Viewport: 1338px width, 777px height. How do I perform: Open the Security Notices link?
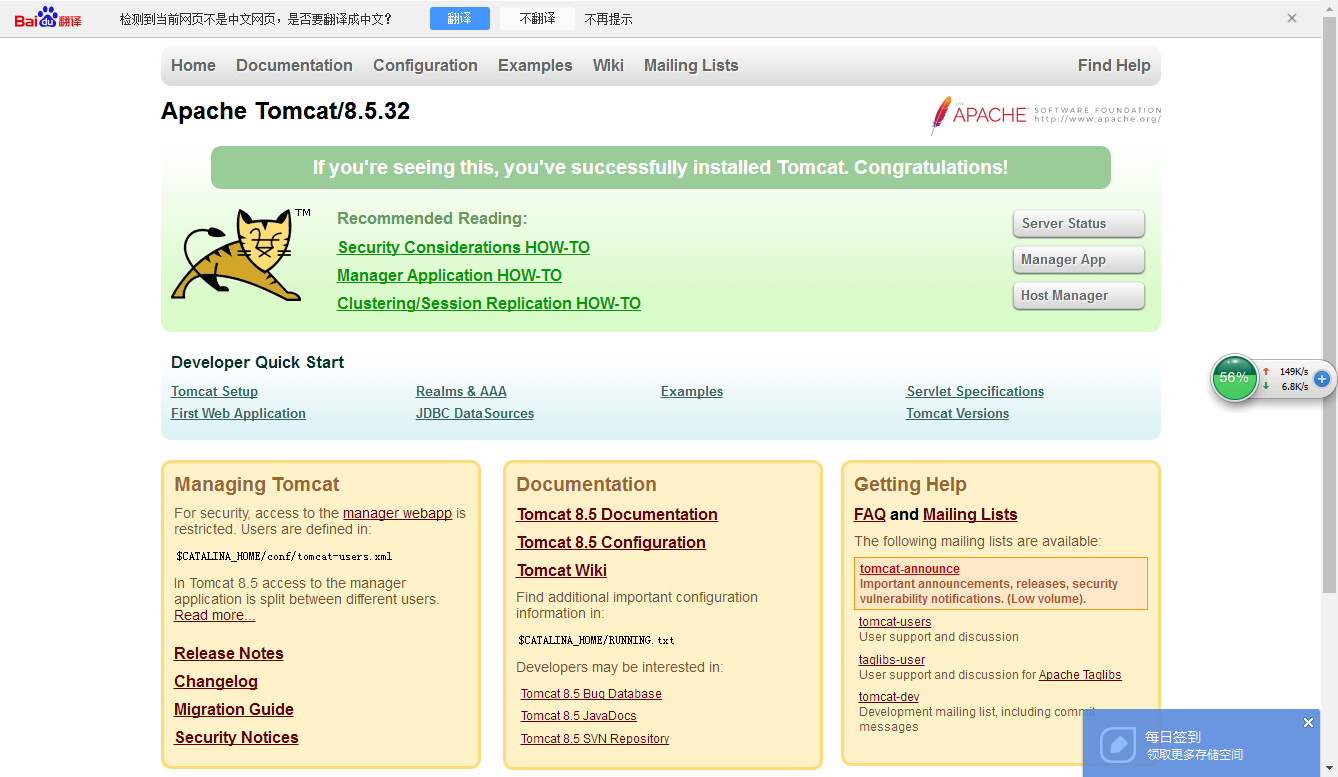(236, 737)
